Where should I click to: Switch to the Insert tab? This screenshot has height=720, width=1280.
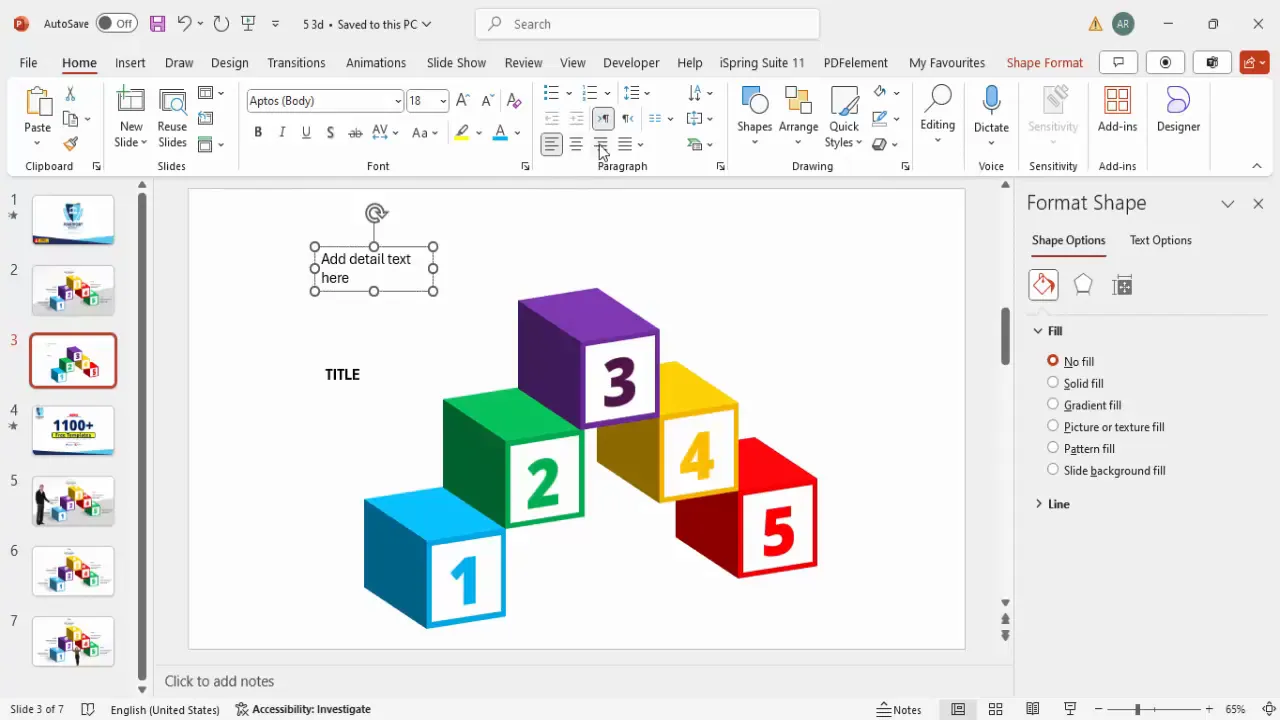(x=130, y=62)
